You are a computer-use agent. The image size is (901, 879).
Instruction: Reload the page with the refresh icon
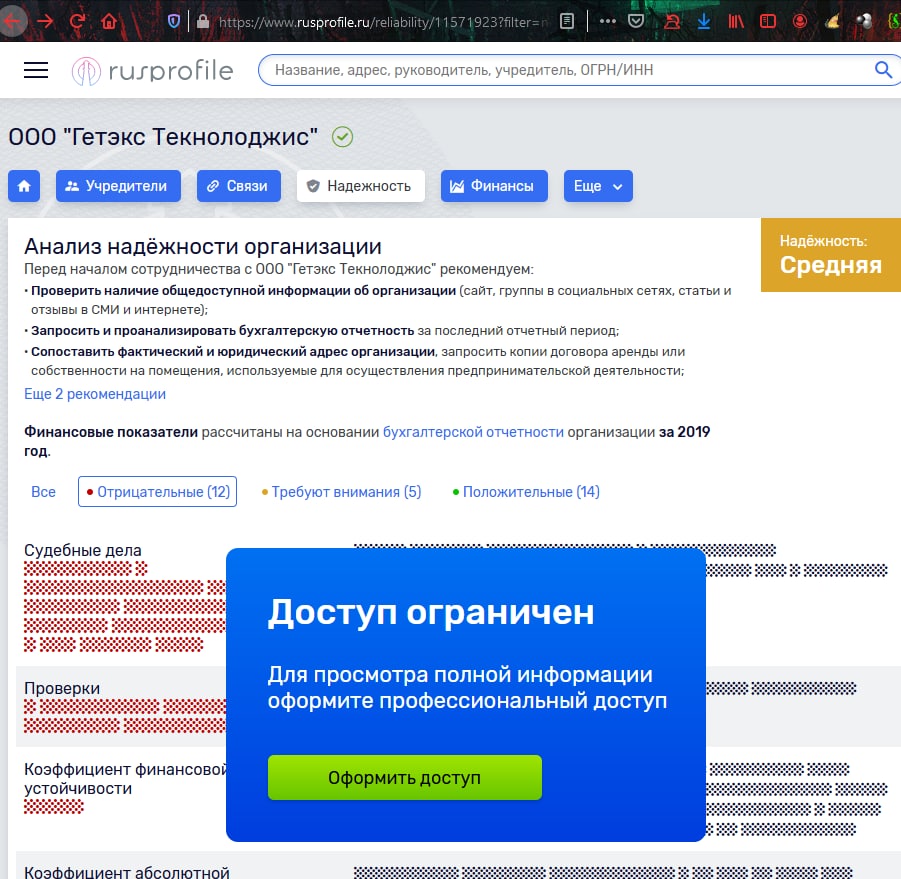(x=77, y=22)
